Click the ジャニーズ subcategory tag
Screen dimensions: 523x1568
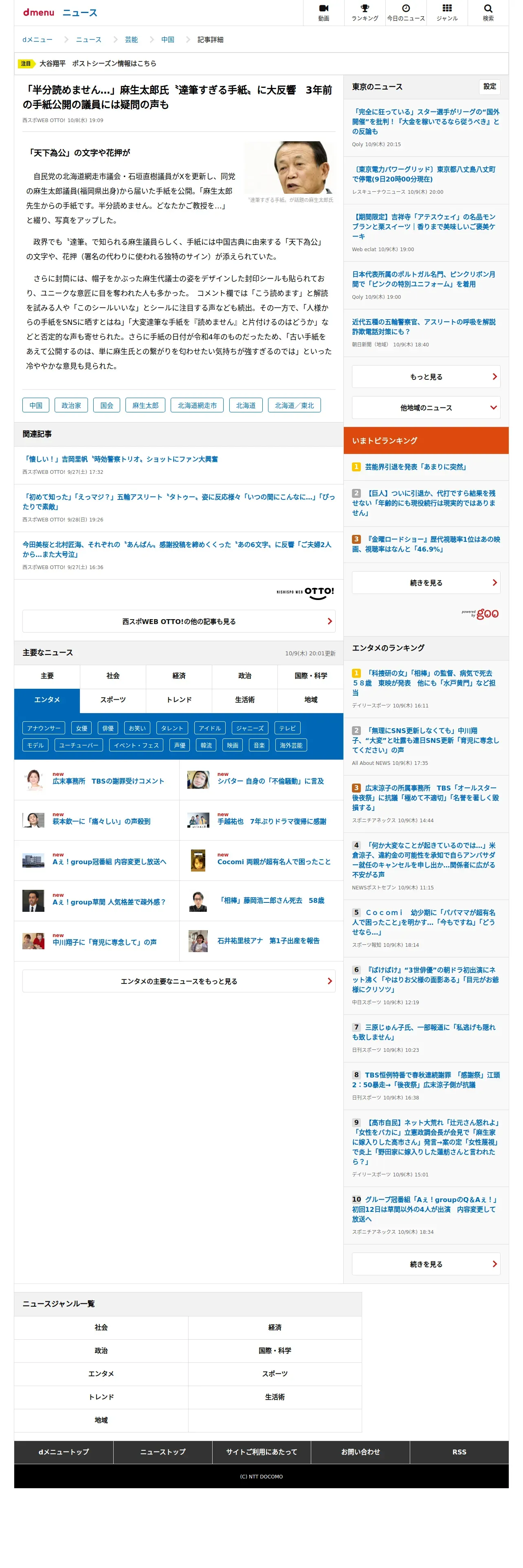tap(250, 728)
